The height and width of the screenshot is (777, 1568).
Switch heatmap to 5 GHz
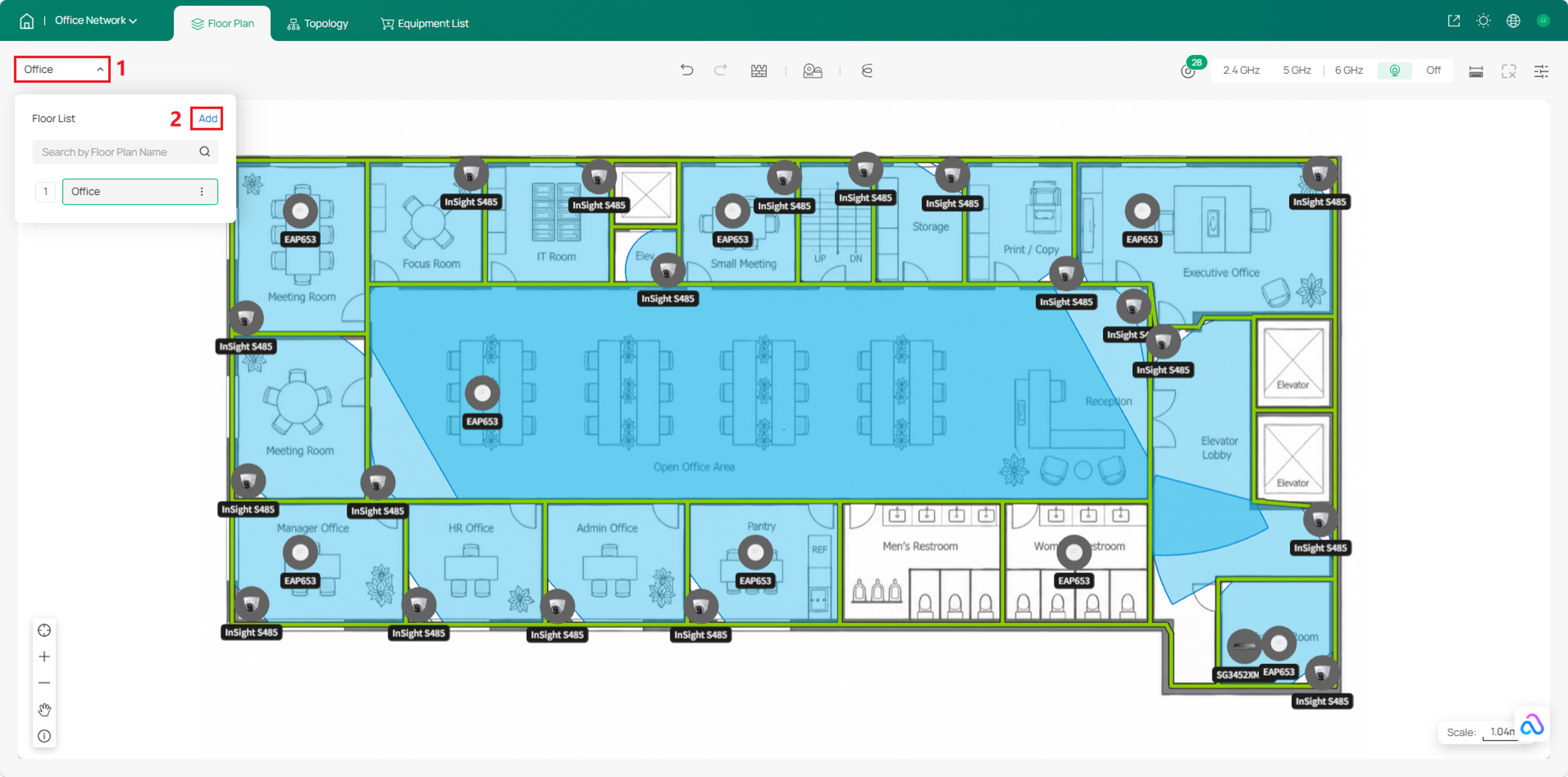pos(1297,71)
